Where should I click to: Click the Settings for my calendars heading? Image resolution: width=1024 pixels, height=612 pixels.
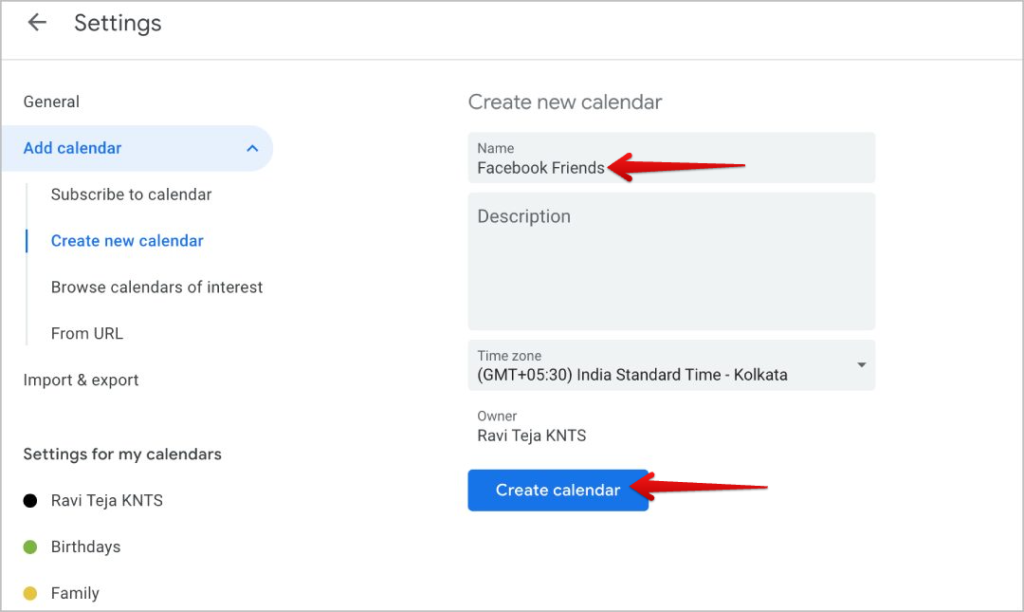tap(122, 455)
